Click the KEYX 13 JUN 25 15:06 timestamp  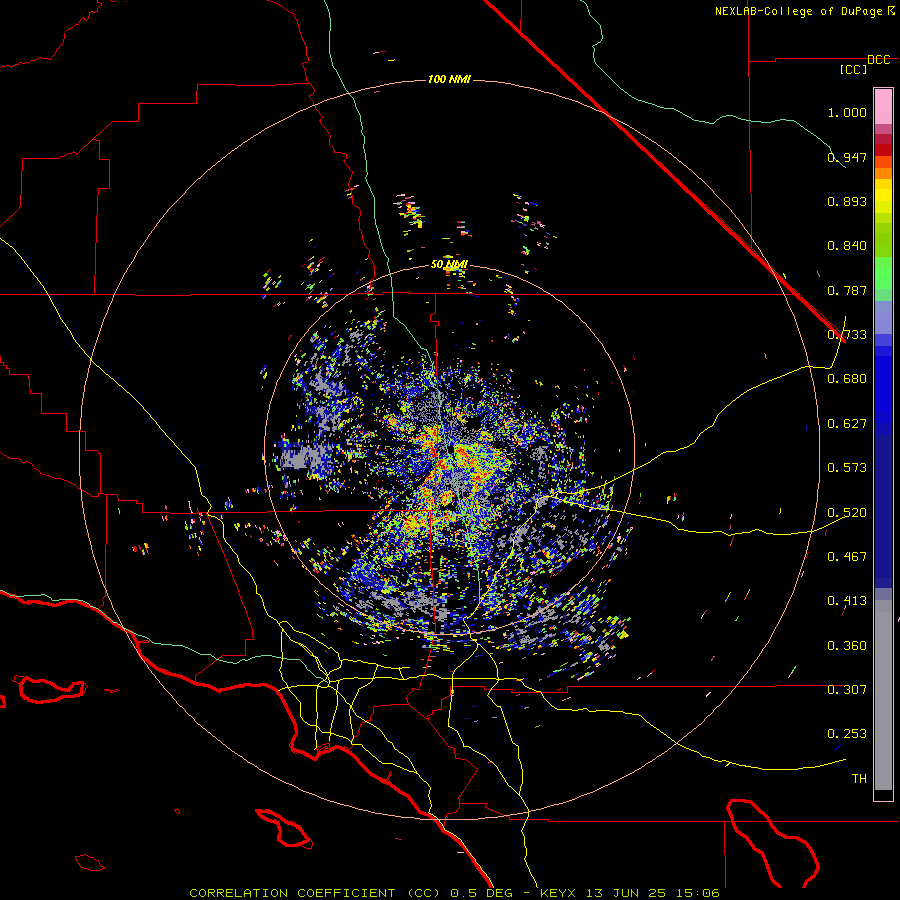630,893
